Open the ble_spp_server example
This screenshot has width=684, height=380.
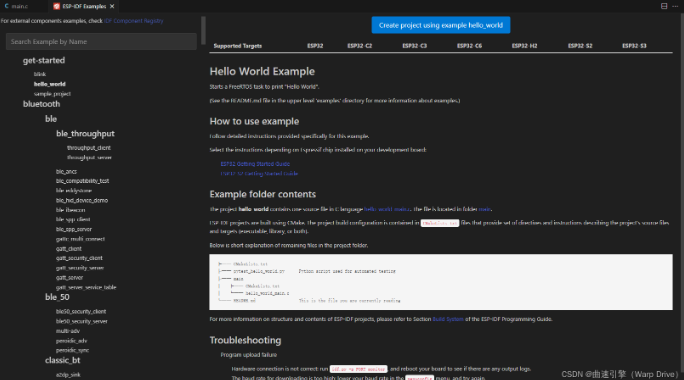pyautogui.click(x=74, y=229)
